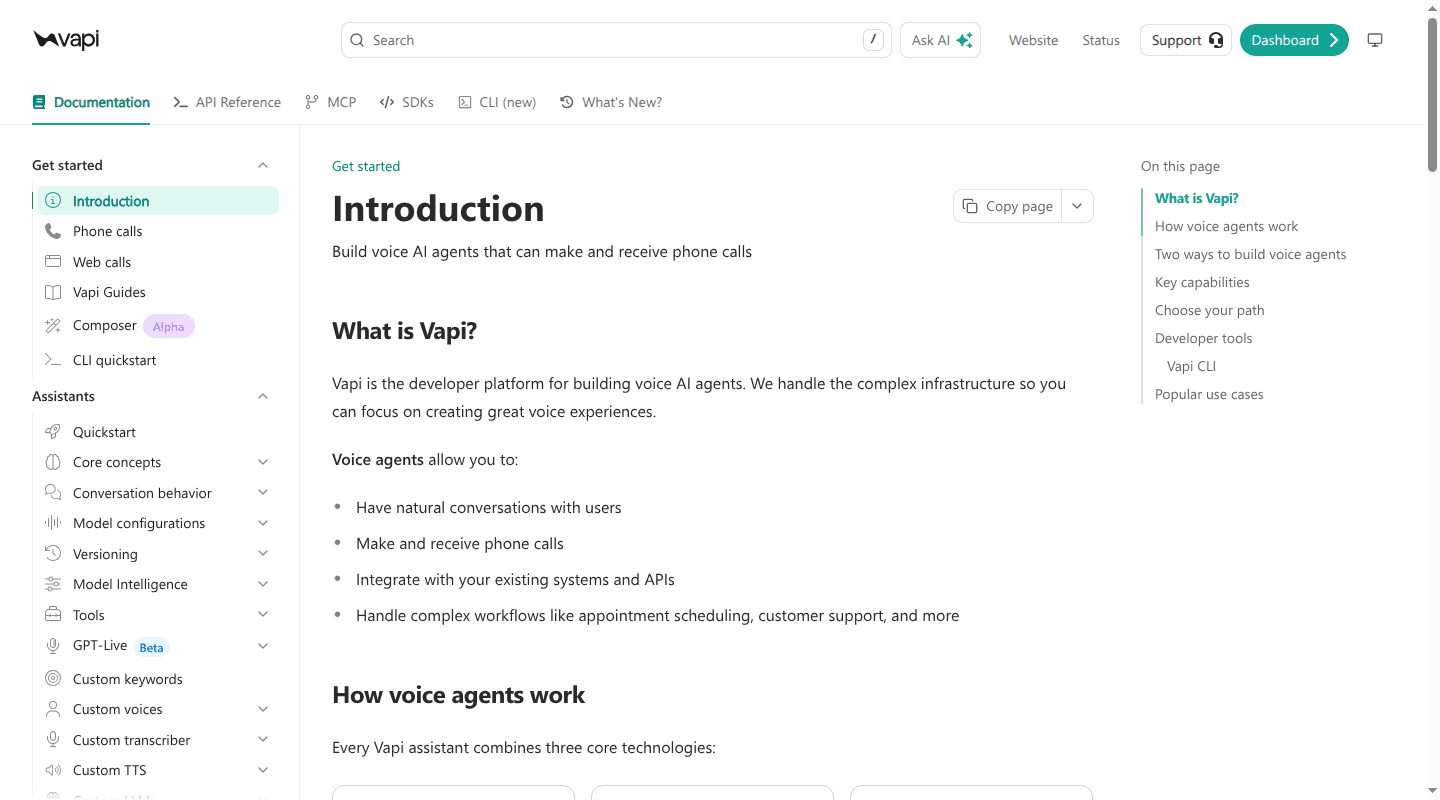Open the Status link
The image size is (1440, 800).
[x=1101, y=40]
